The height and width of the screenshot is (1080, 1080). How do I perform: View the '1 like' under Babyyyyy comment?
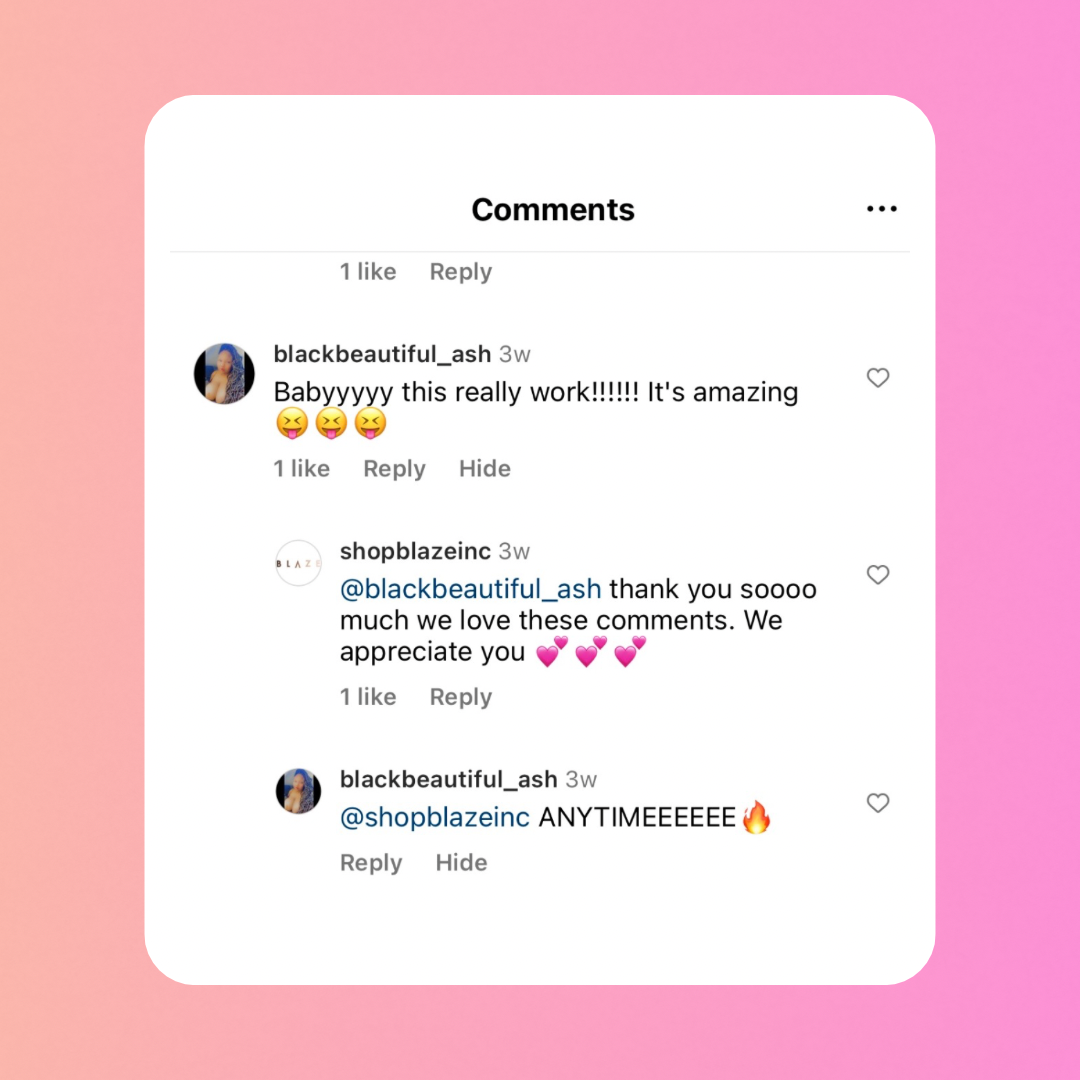click(x=302, y=469)
